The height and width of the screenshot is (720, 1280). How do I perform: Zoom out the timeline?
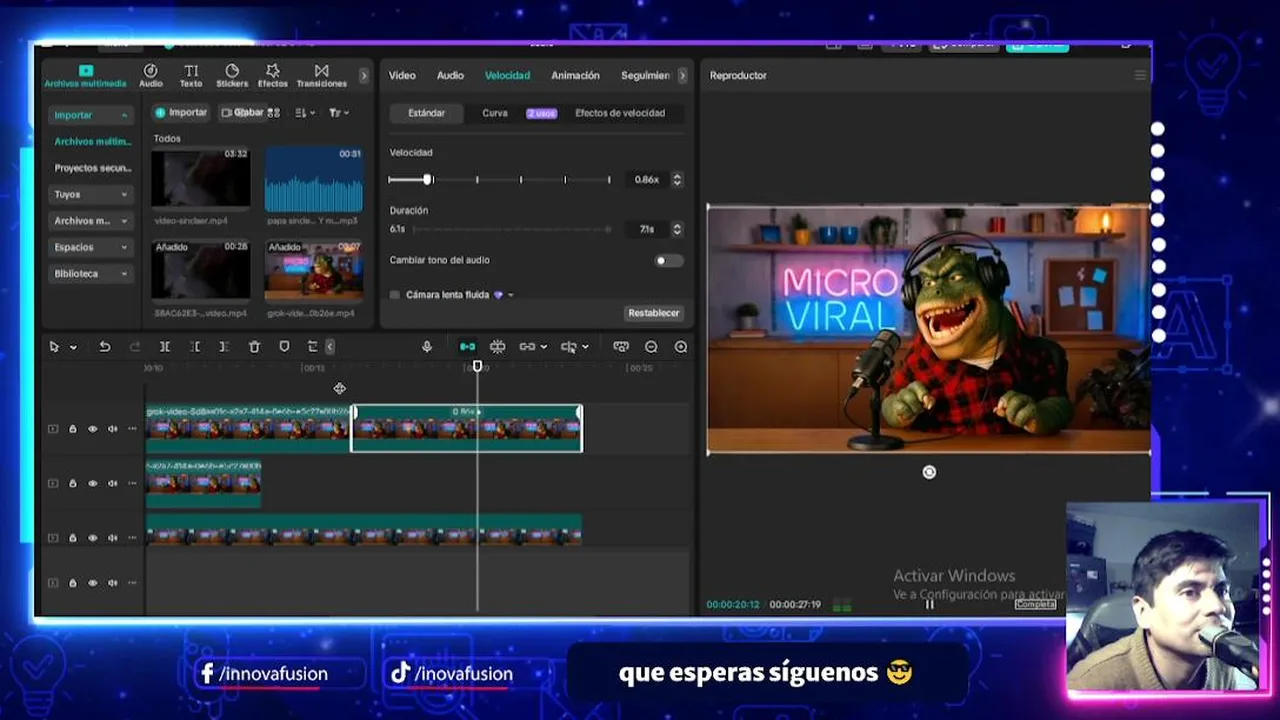point(651,347)
